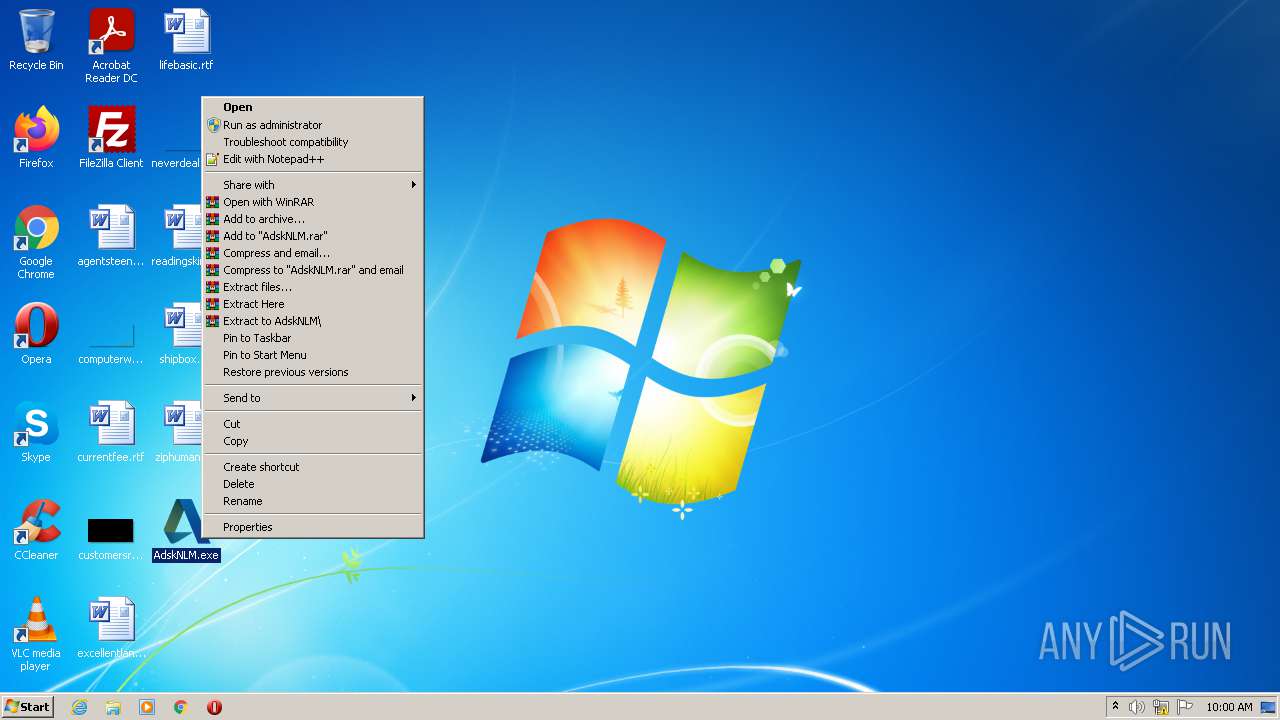Screen dimensions: 1280x720
Task: Show hidden tray icons arrow
Action: tap(1116, 707)
